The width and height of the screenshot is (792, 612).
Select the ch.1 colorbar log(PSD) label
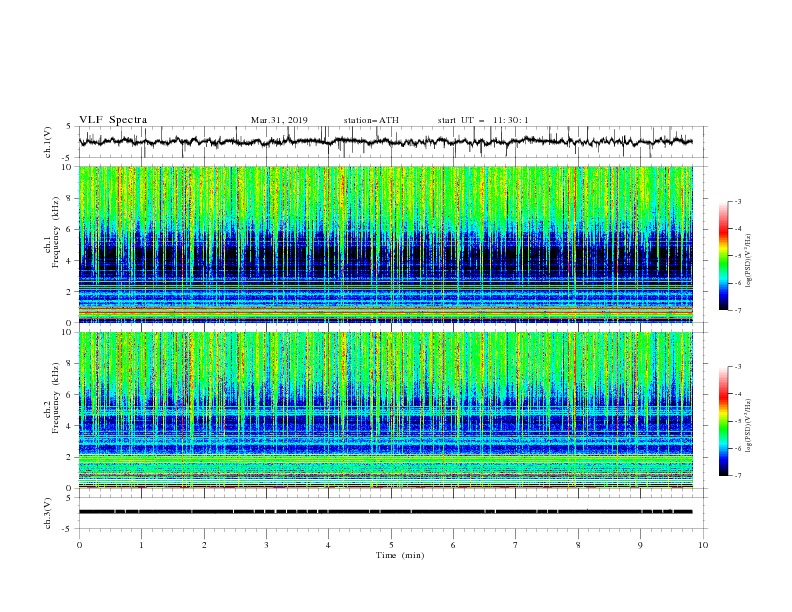pyautogui.click(x=748, y=261)
